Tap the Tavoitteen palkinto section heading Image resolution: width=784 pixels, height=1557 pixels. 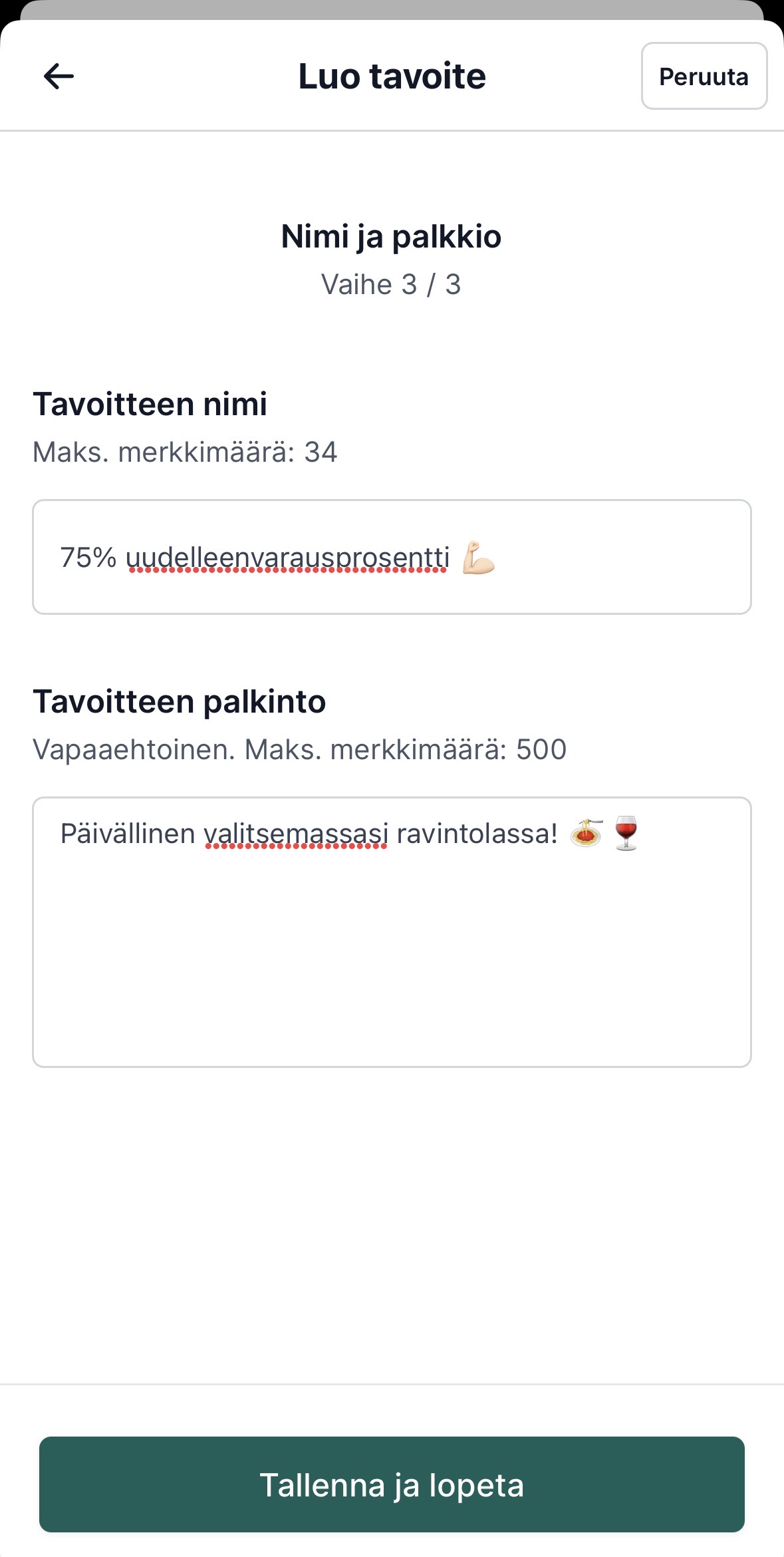pyautogui.click(x=180, y=701)
